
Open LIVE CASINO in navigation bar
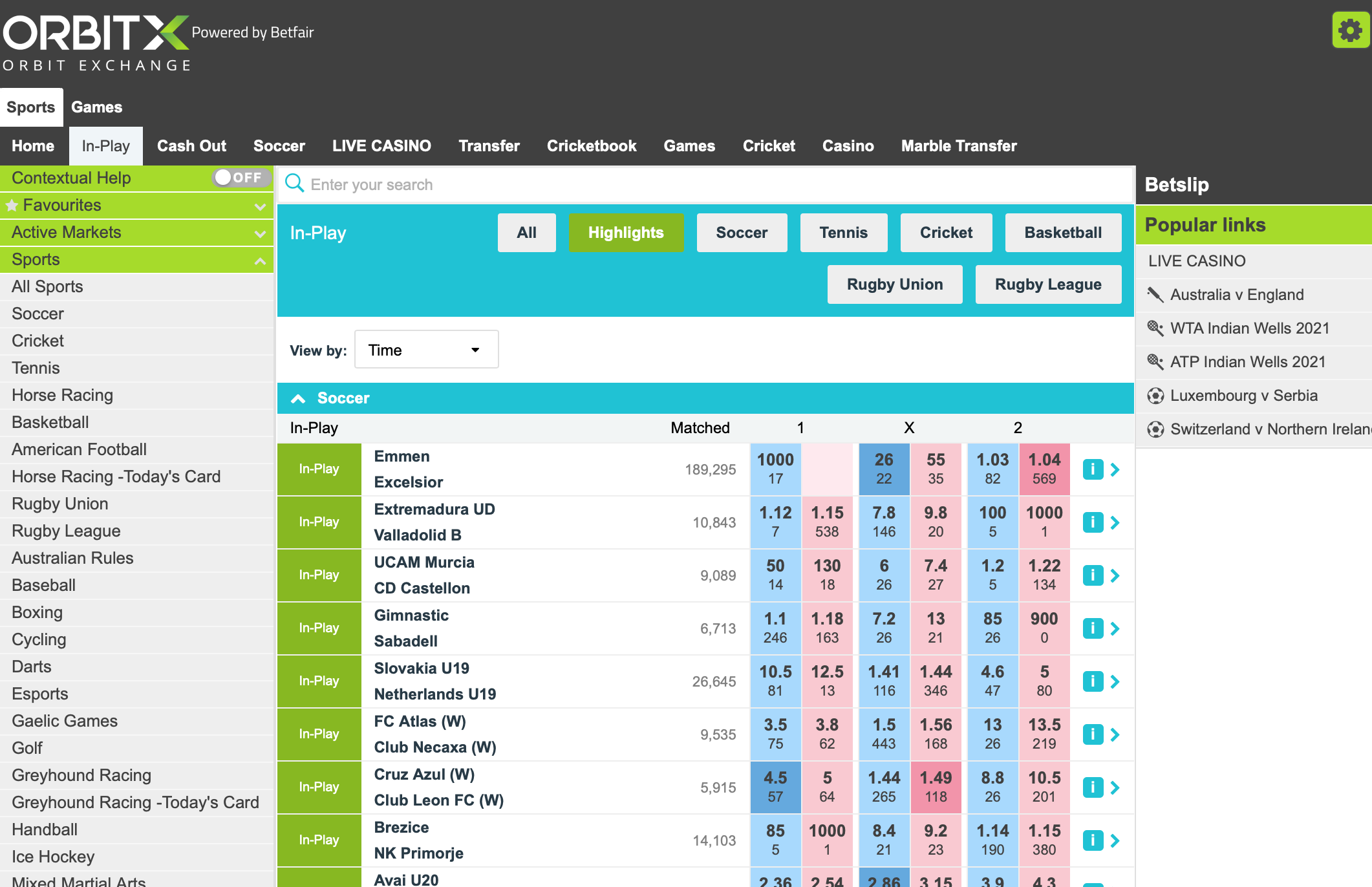pos(381,146)
